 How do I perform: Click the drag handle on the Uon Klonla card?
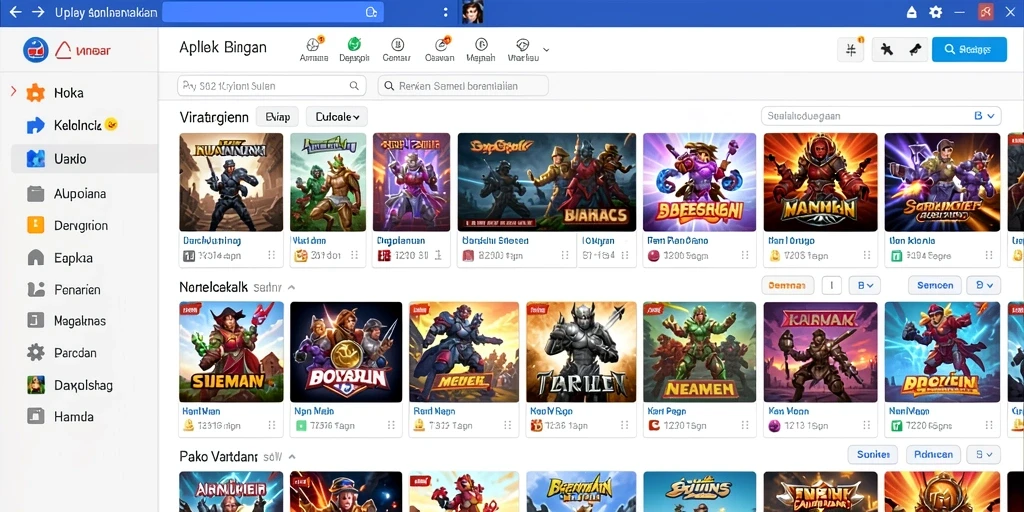pos(989,256)
